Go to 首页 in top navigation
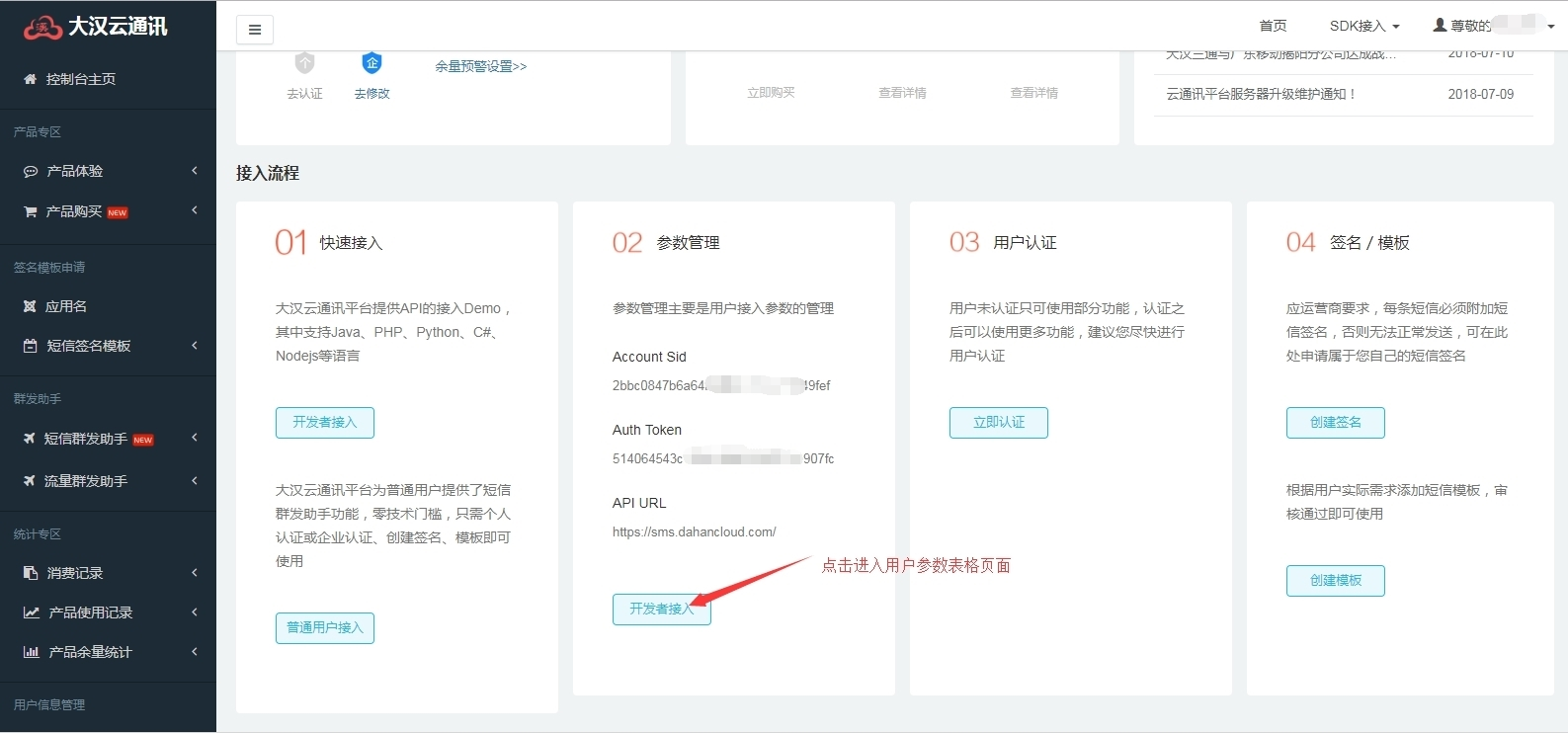Screen dimensions: 1568x734 click(x=1273, y=26)
